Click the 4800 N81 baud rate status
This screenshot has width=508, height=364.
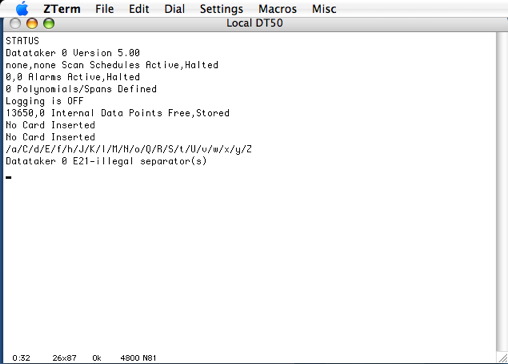point(138,358)
